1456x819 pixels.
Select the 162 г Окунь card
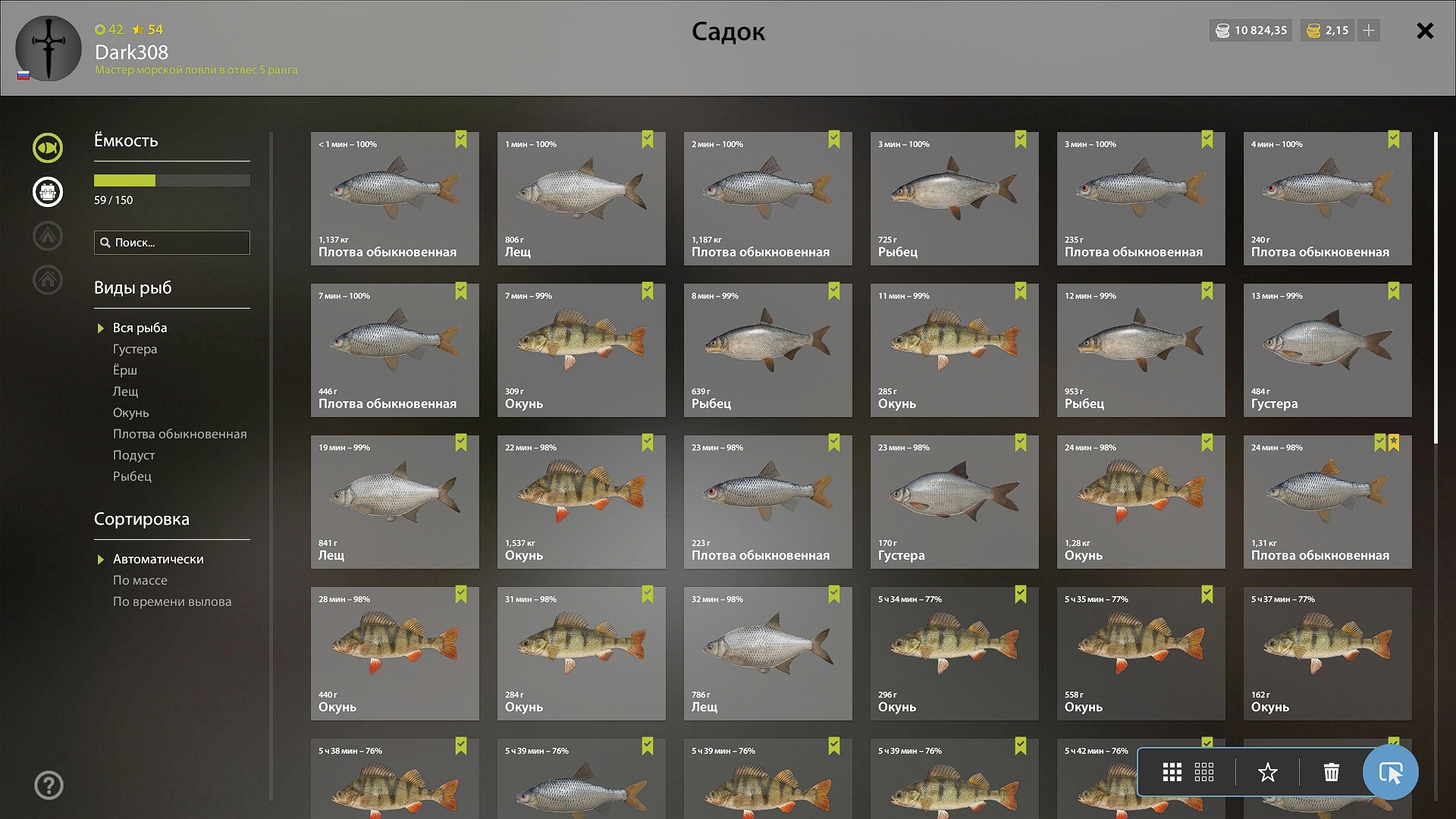click(1328, 654)
